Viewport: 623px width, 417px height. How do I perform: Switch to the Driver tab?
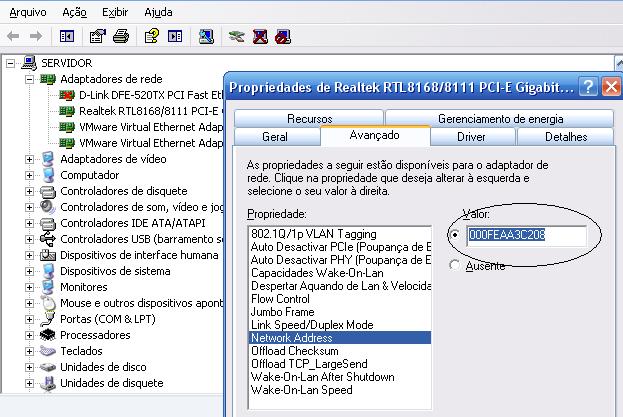tap(471, 137)
